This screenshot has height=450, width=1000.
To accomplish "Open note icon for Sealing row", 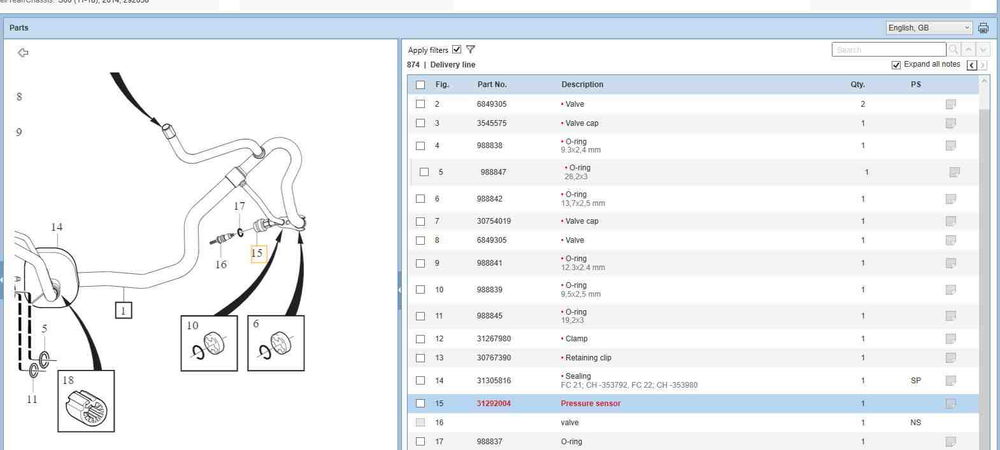I will point(951,380).
